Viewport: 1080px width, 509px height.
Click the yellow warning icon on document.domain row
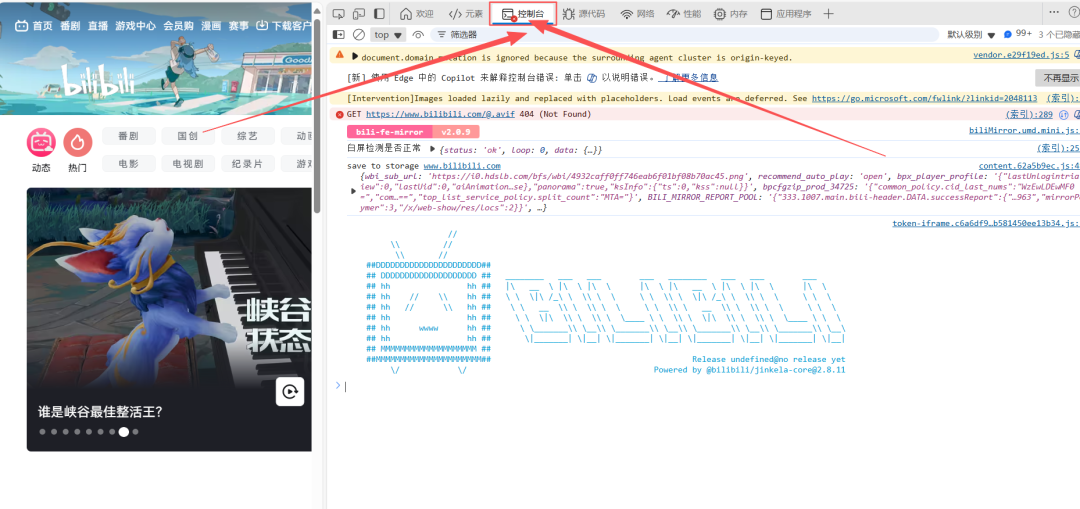339,56
